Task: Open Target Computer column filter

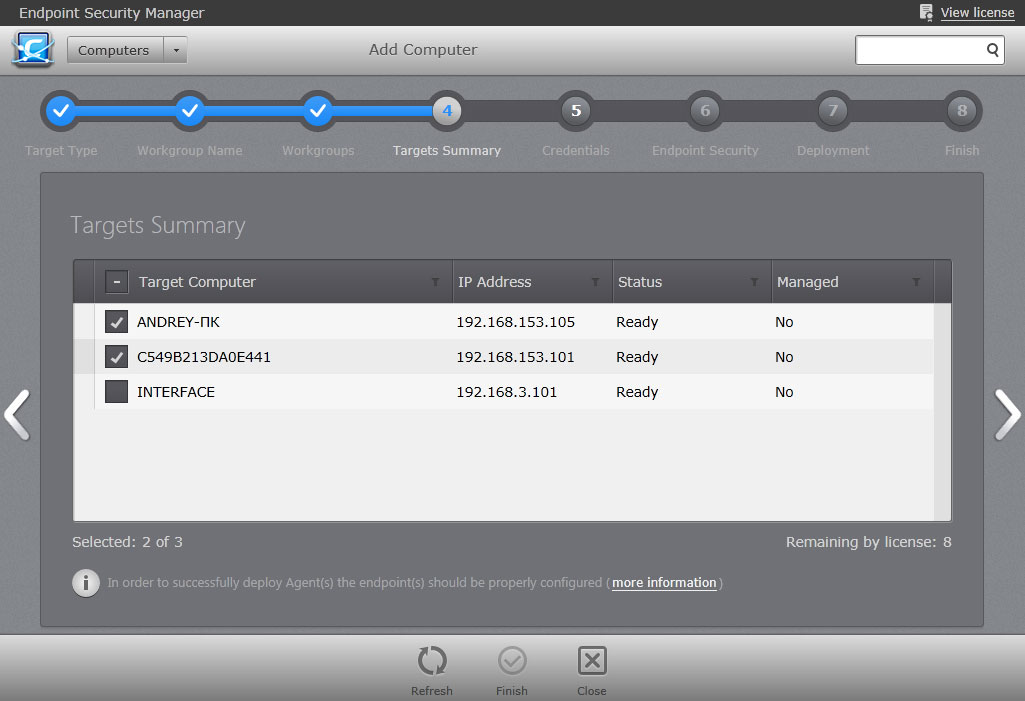Action: (435, 283)
